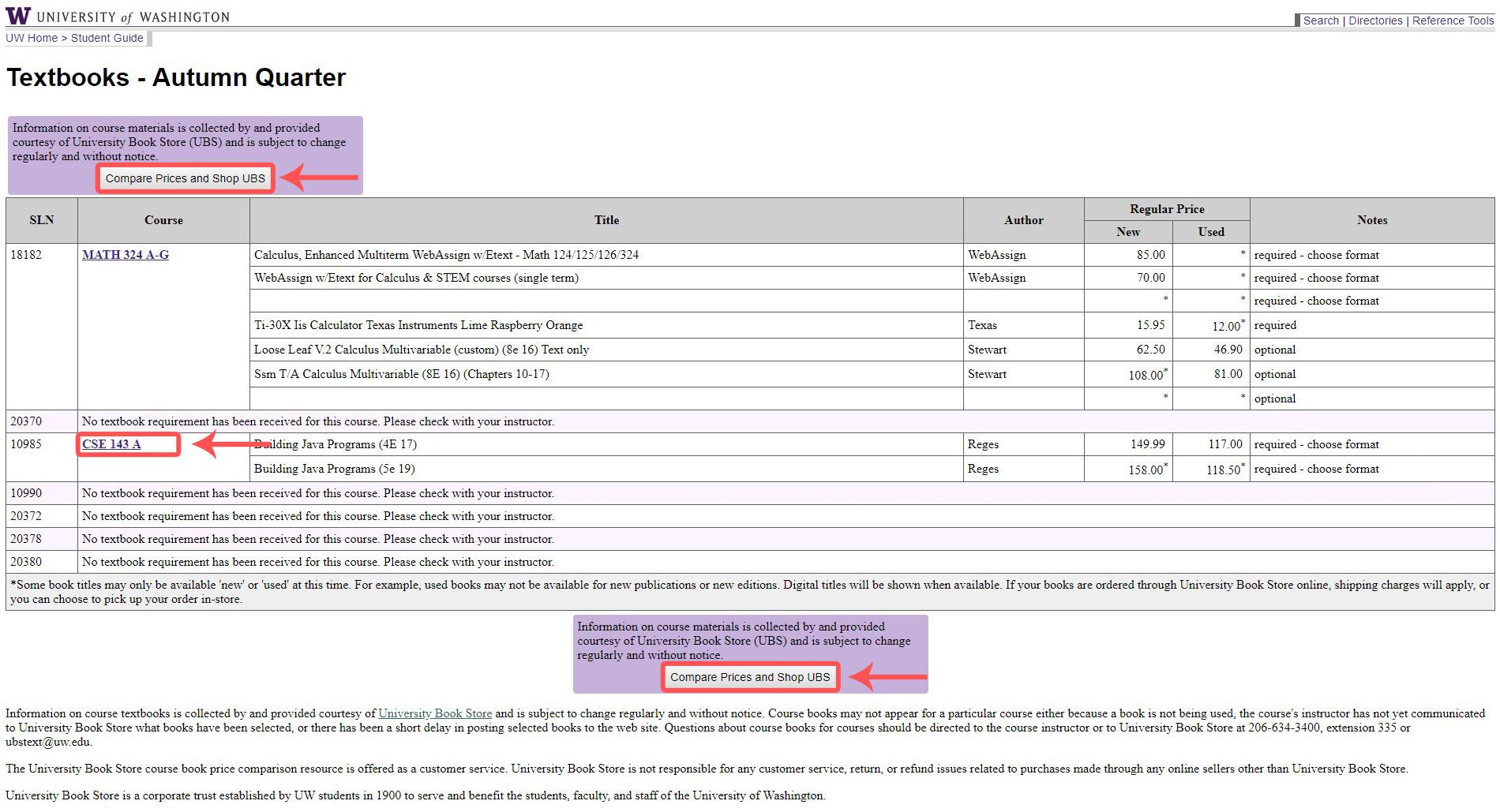1500x812 pixels.
Task: Click top Compare Prices and Shop UBS button
Action: click(x=186, y=178)
